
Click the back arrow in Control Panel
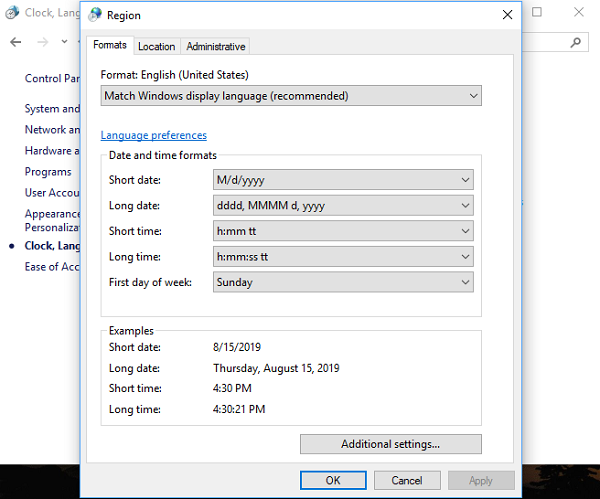point(16,42)
